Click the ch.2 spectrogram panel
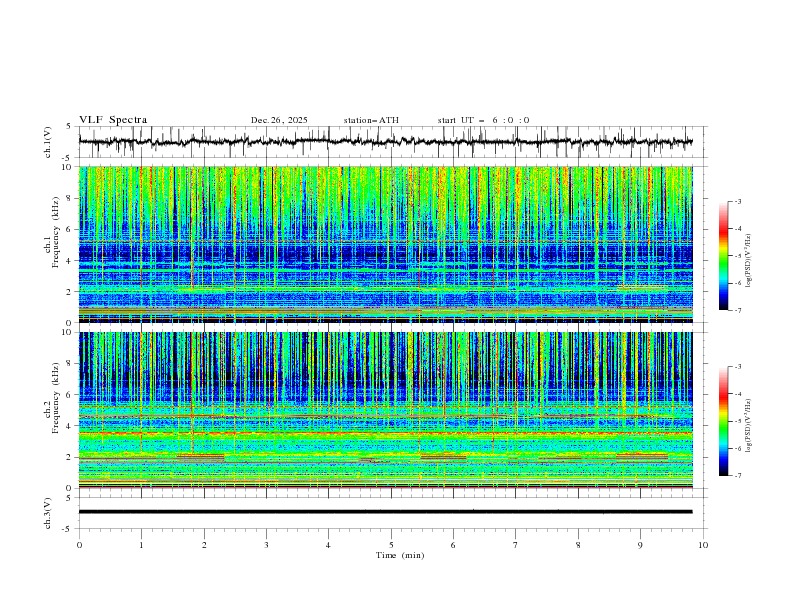 [385, 410]
